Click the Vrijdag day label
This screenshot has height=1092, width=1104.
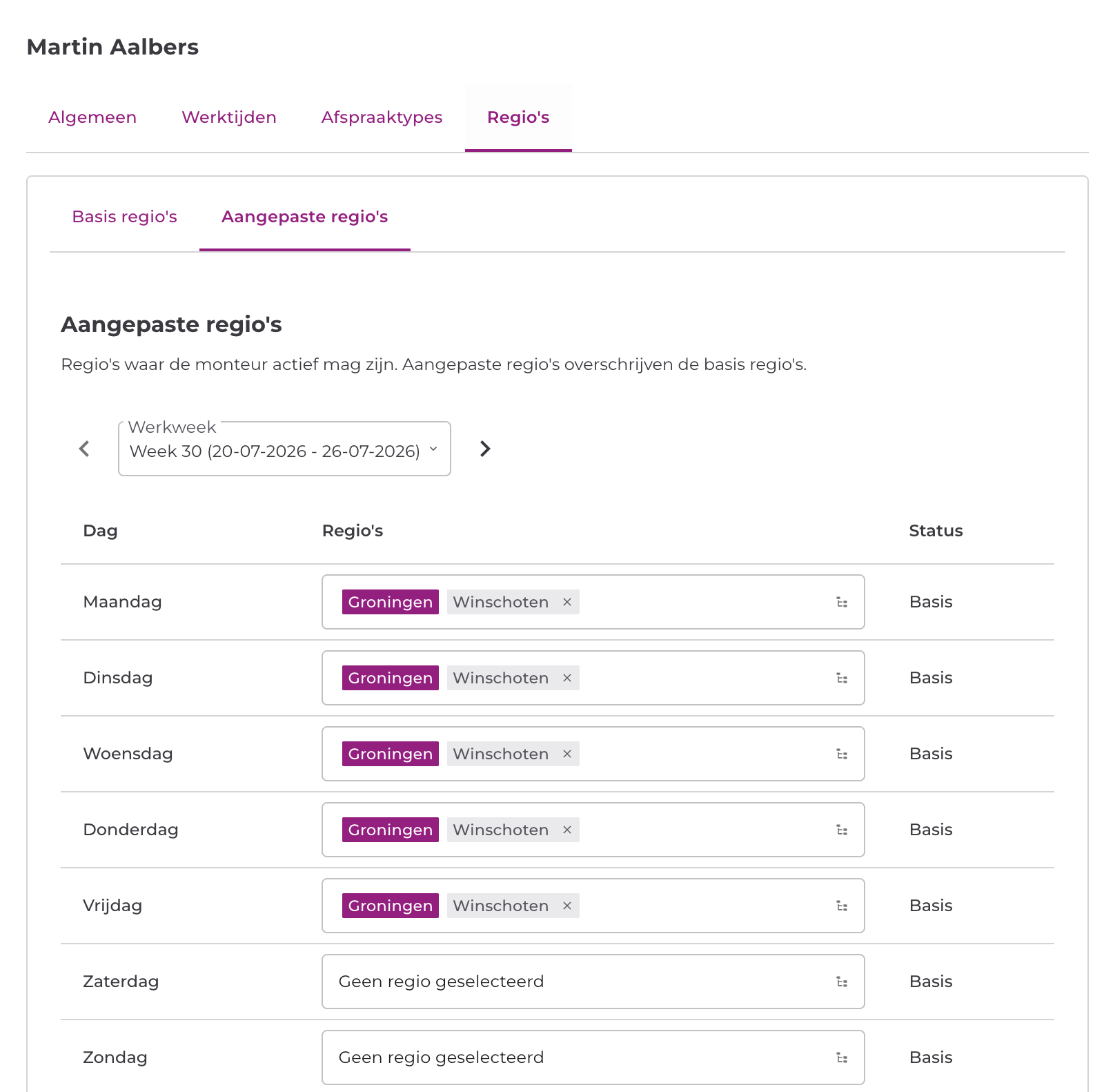[x=113, y=905]
